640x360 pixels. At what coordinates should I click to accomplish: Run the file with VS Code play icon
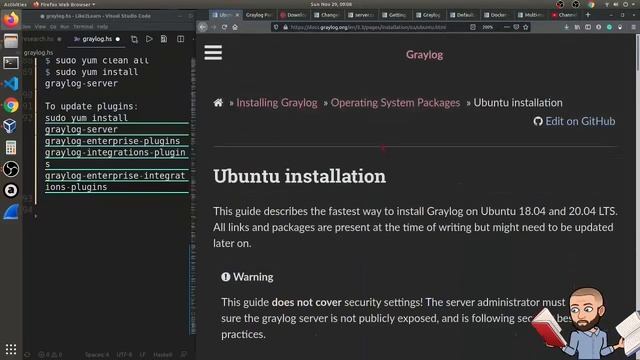tap(149, 39)
